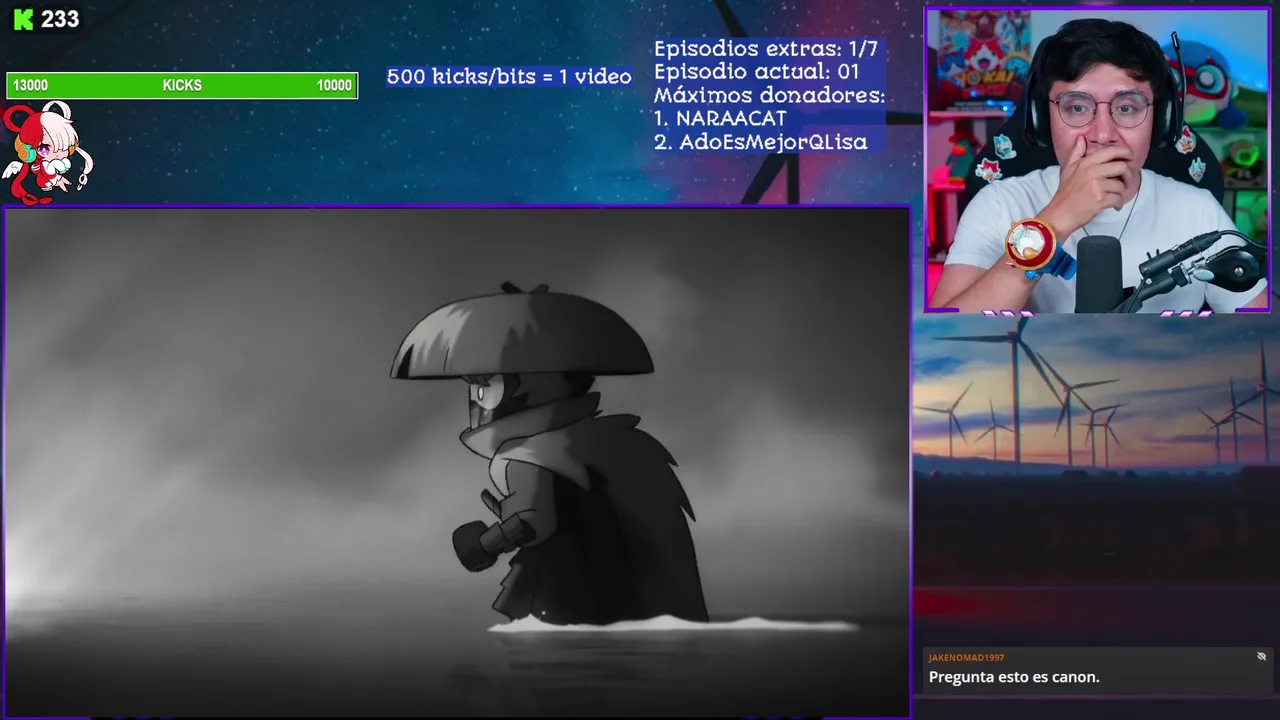
Task: Click the green KICKS goal progress bar
Action: tap(182, 86)
